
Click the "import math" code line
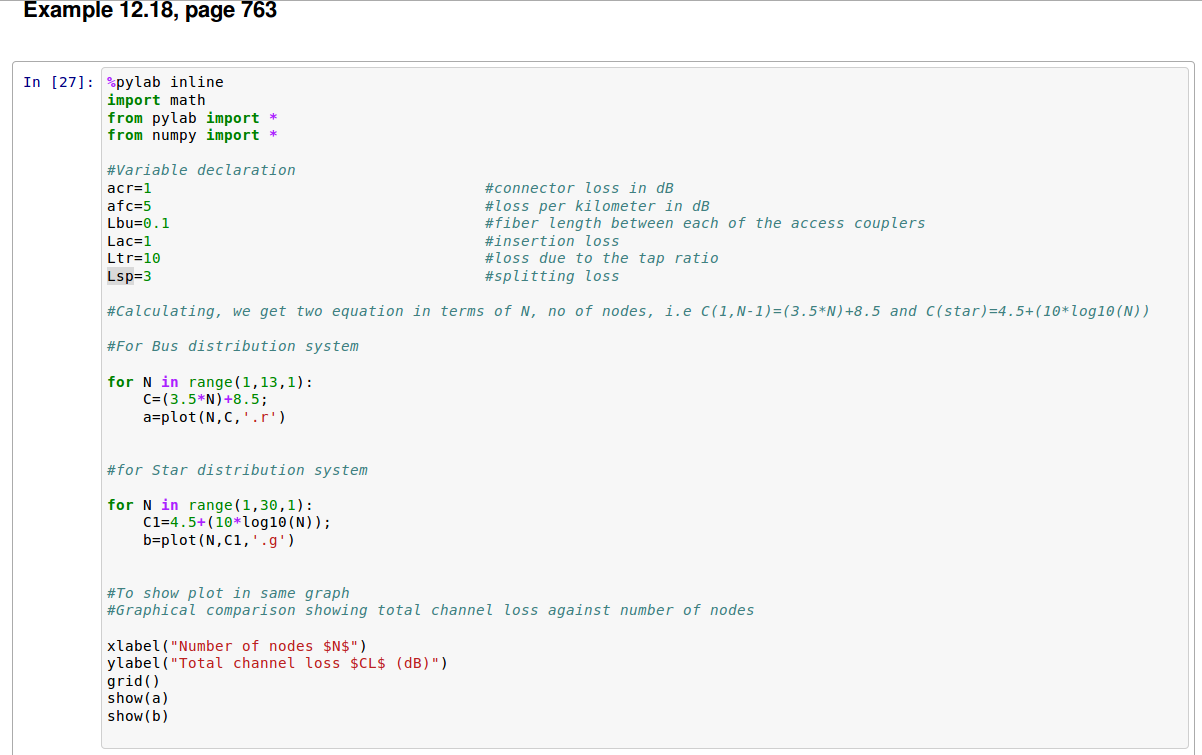click(x=156, y=100)
